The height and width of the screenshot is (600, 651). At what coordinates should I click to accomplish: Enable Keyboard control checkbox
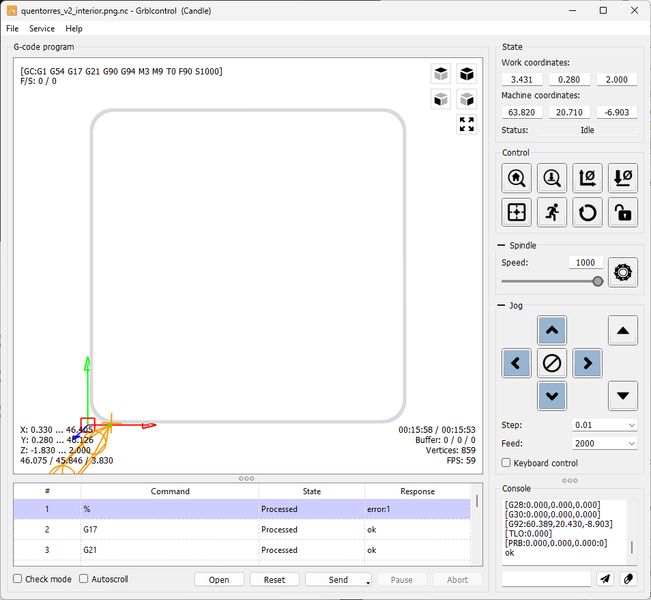pyautogui.click(x=506, y=463)
